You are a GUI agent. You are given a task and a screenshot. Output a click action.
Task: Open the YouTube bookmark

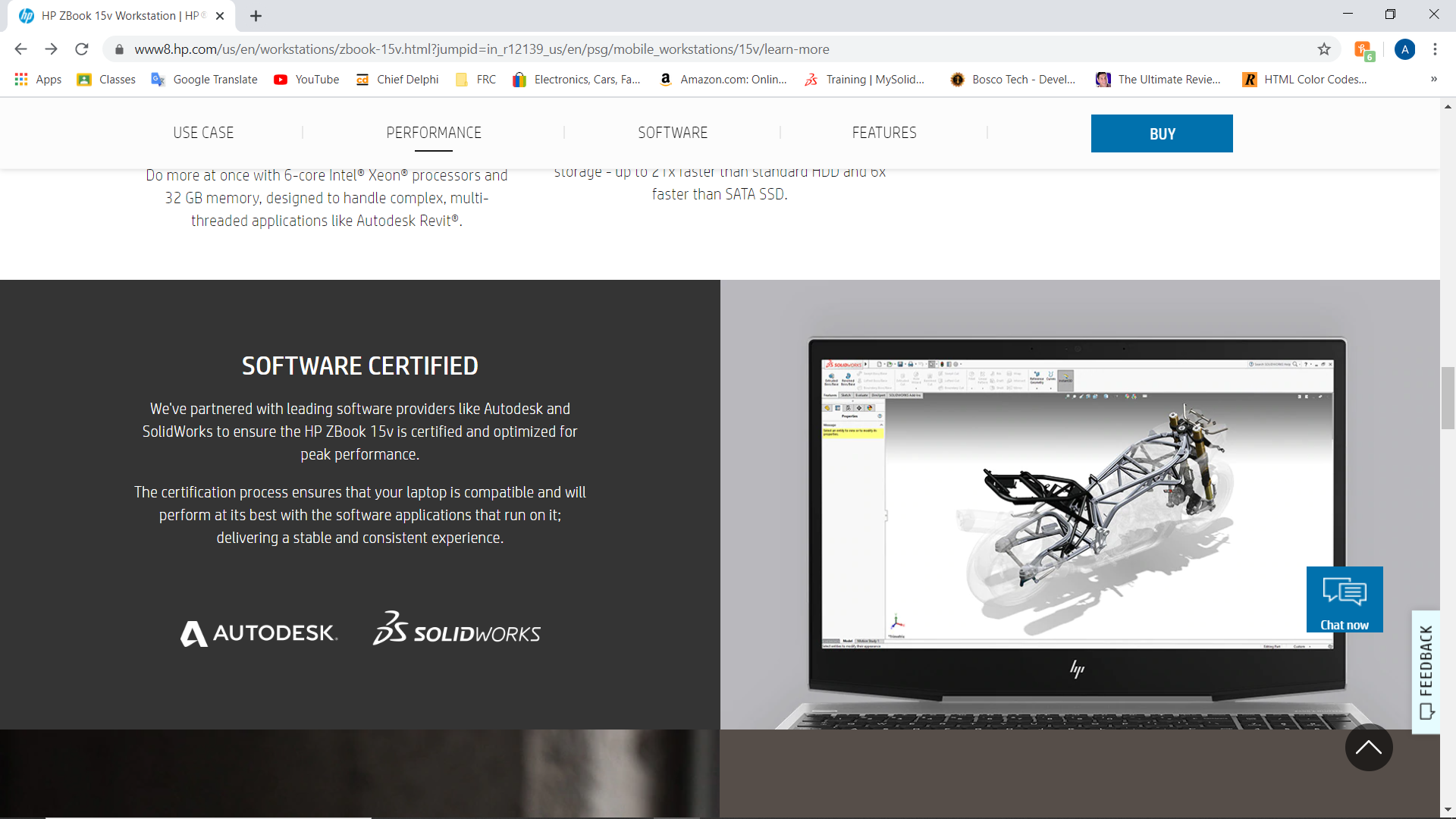point(306,80)
